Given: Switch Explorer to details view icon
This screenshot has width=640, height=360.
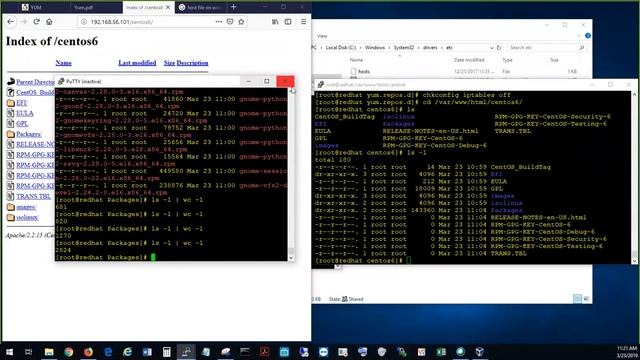Looking at the screenshot, I should click(577, 299).
